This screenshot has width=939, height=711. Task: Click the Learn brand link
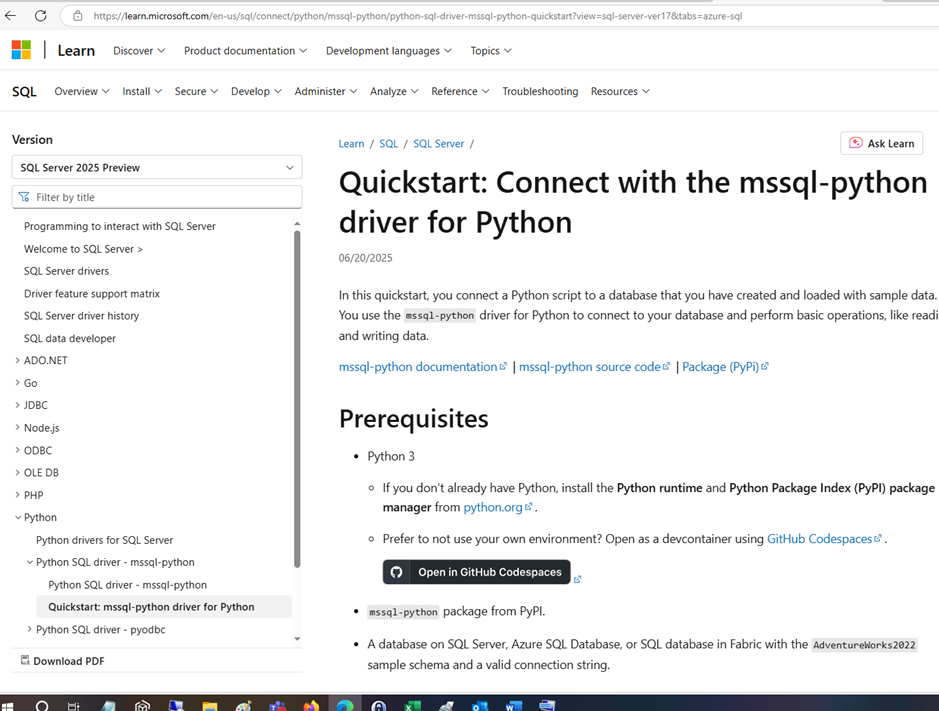pyautogui.click(x=76, y=51)
